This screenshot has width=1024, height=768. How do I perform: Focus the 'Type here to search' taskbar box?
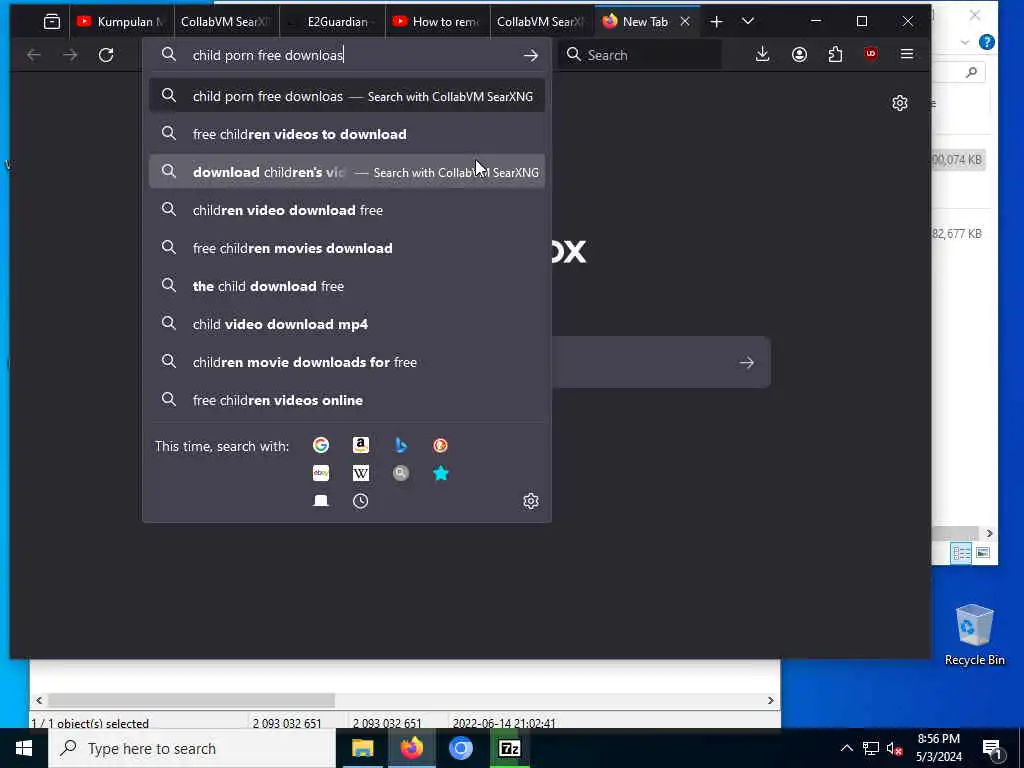192,748
